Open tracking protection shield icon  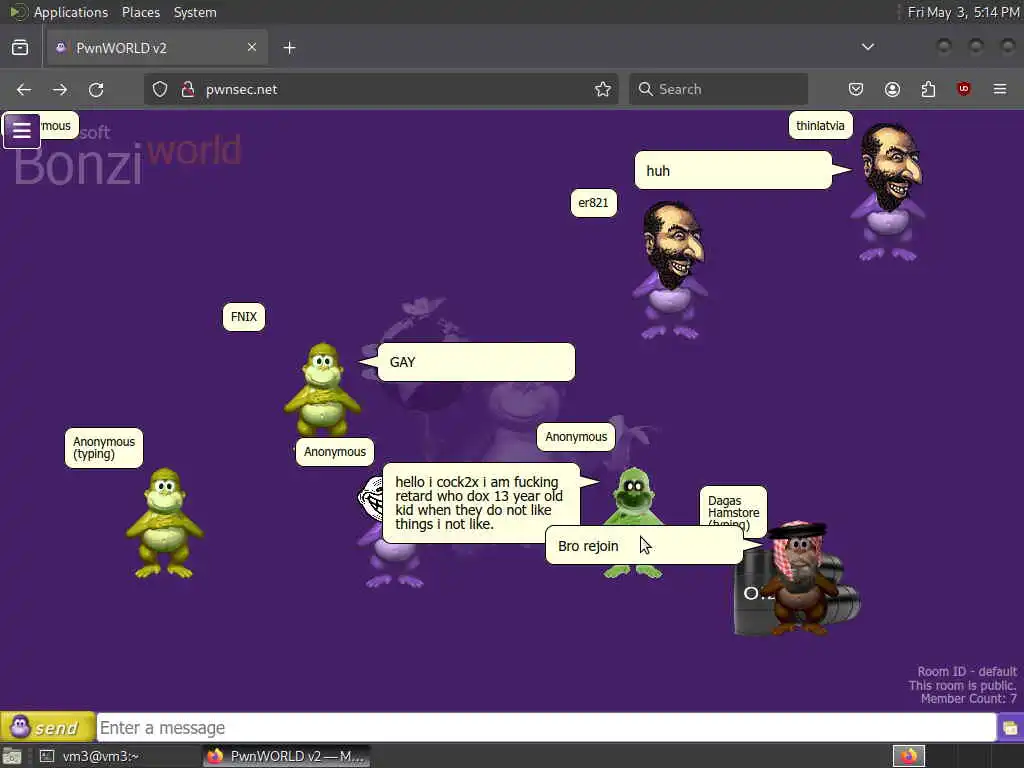tap(160, 89)
